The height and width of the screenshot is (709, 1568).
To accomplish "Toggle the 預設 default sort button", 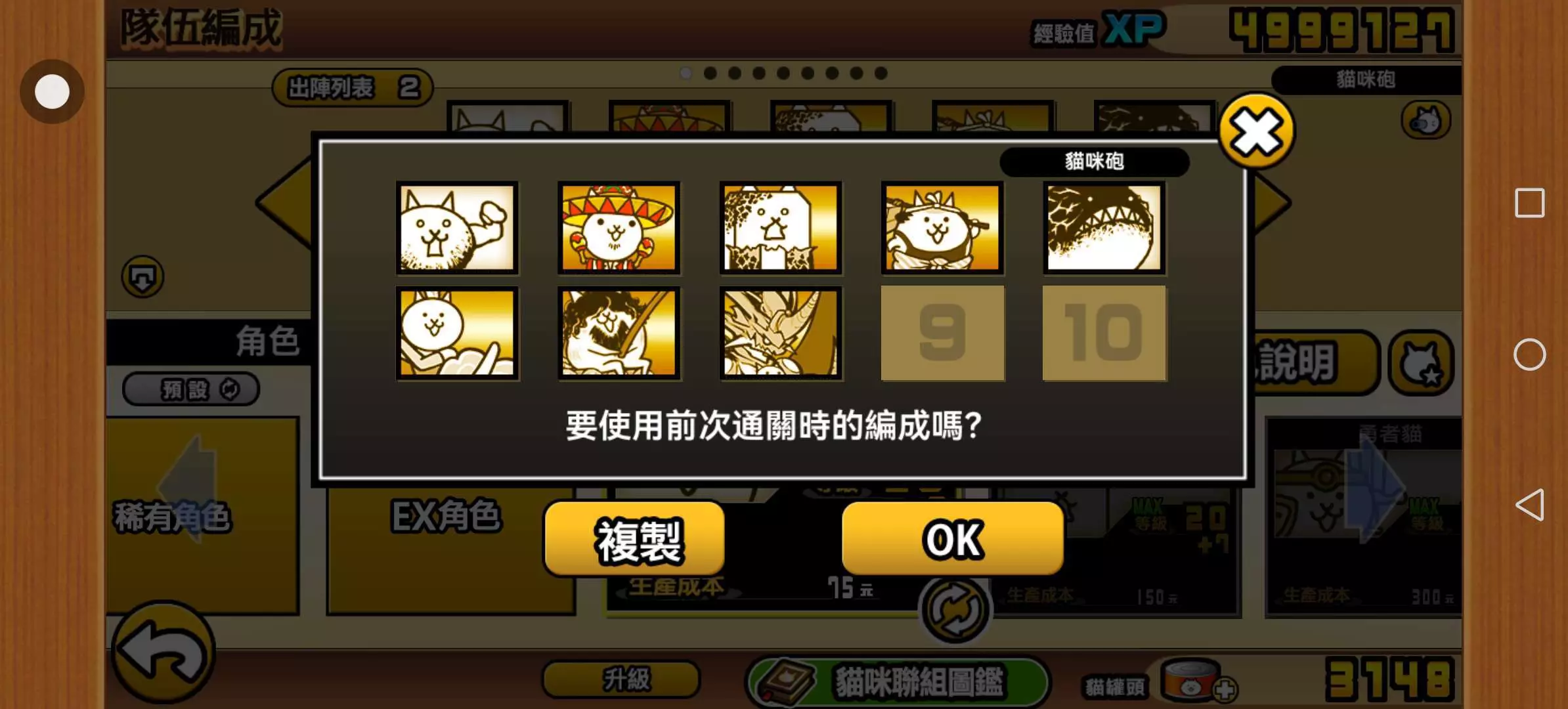I will (191, 389).
